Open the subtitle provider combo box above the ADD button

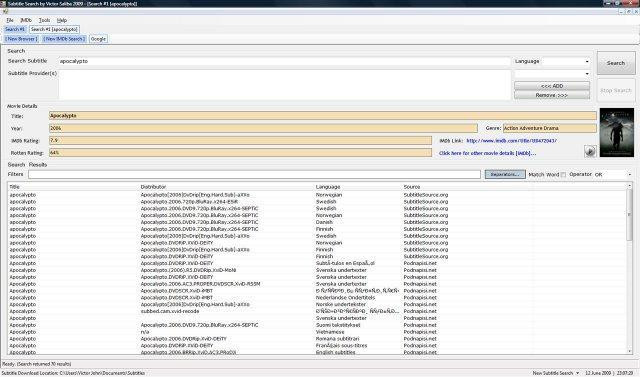[x=552, y=74]
